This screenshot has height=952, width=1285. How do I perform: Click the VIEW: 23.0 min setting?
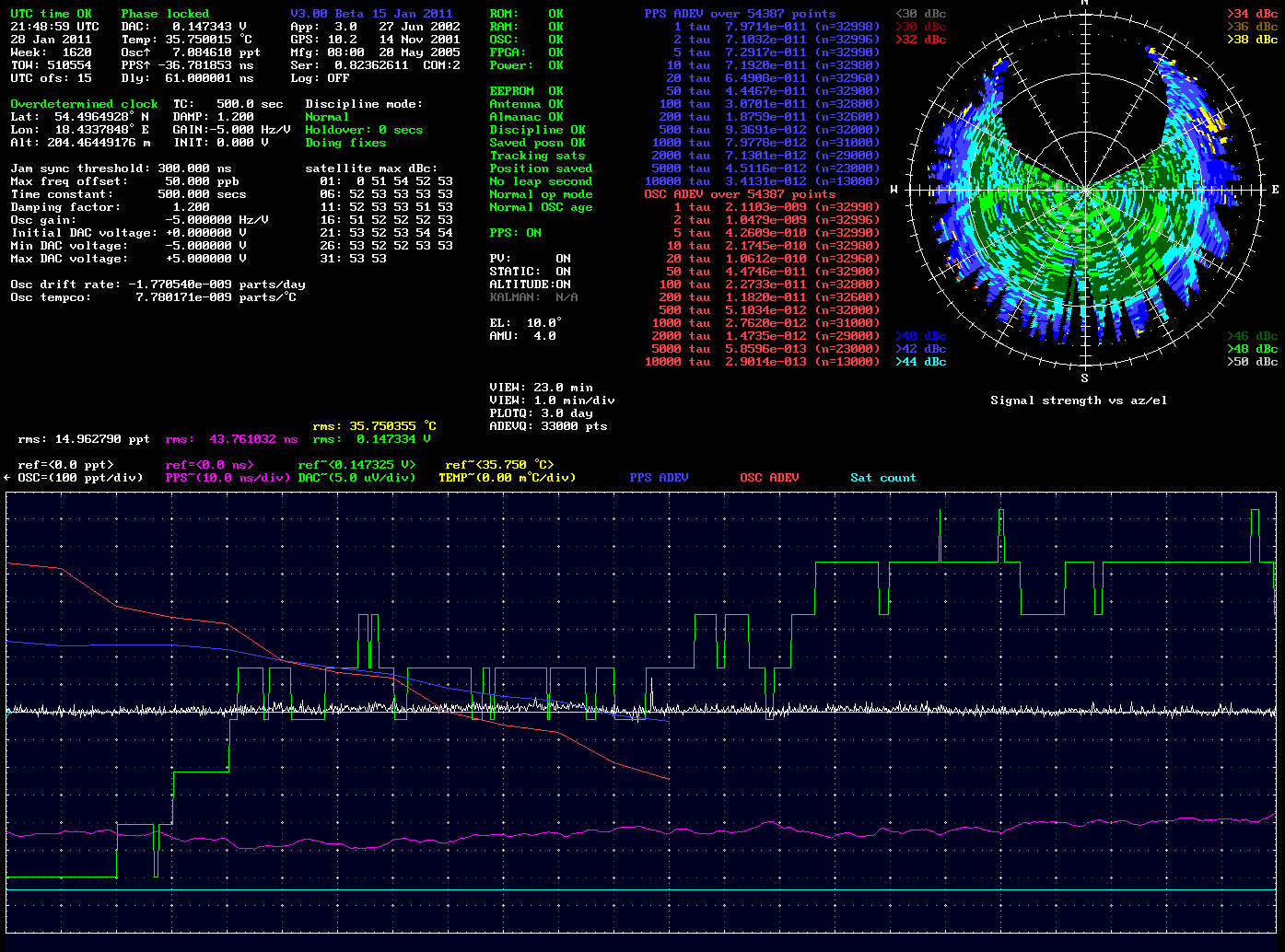coord(541,388)
